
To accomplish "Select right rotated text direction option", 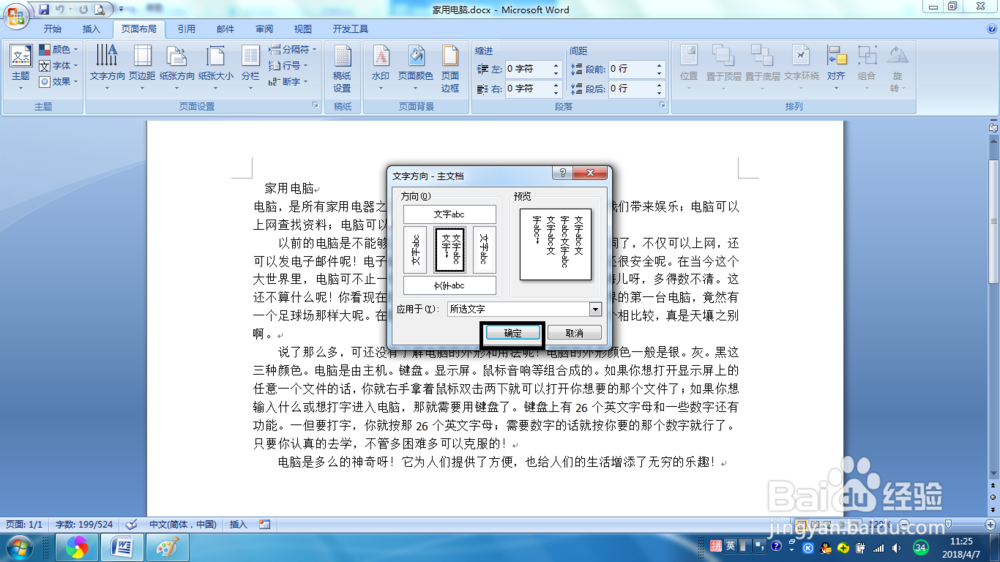I will coord(484,249).
